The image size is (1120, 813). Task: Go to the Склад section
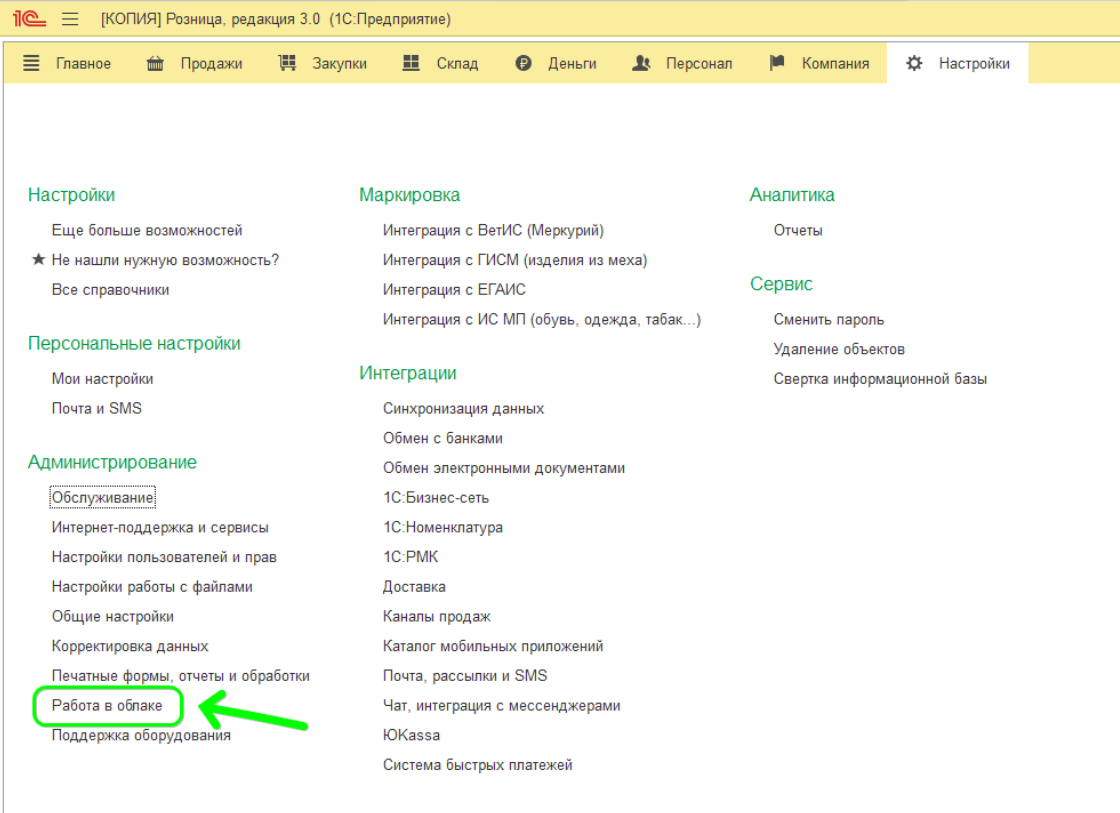tap(457, 64)
